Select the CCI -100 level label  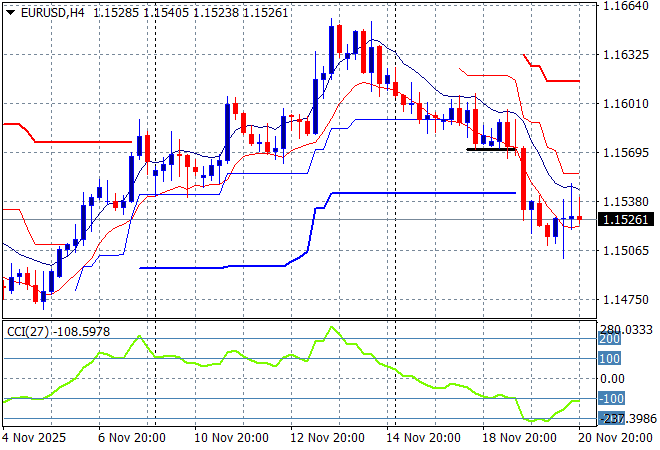click(611, 398)
